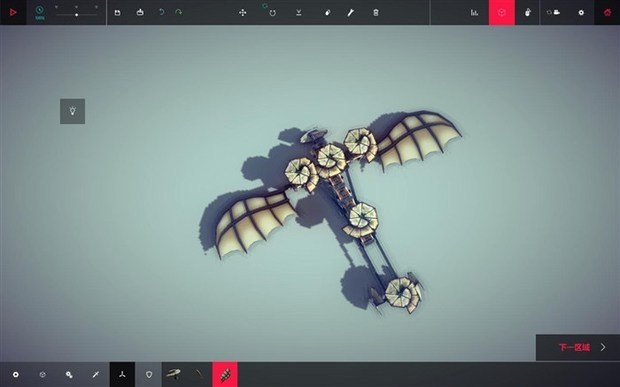The image size is (620, 387).
Task: Select the wrench key-mapping tool
Action: 350,13
